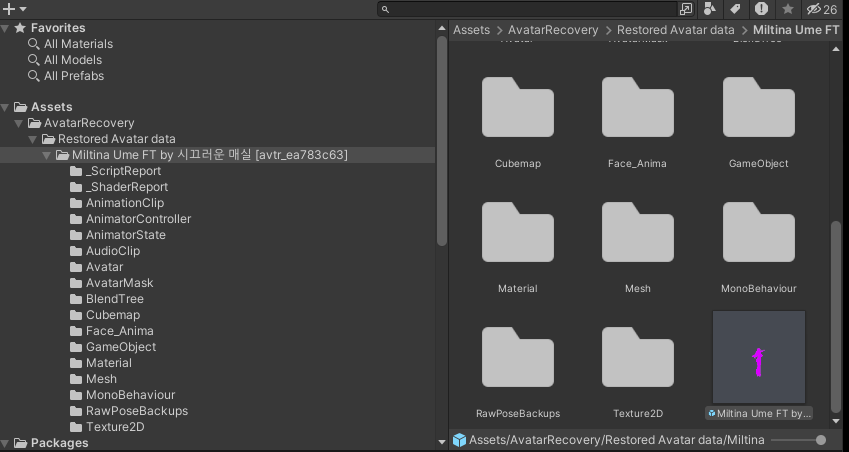This screenshot has width=849, height=452.
Task: Select MonoBehaviour folder icon in grid
Action: [x=759, y=232]
